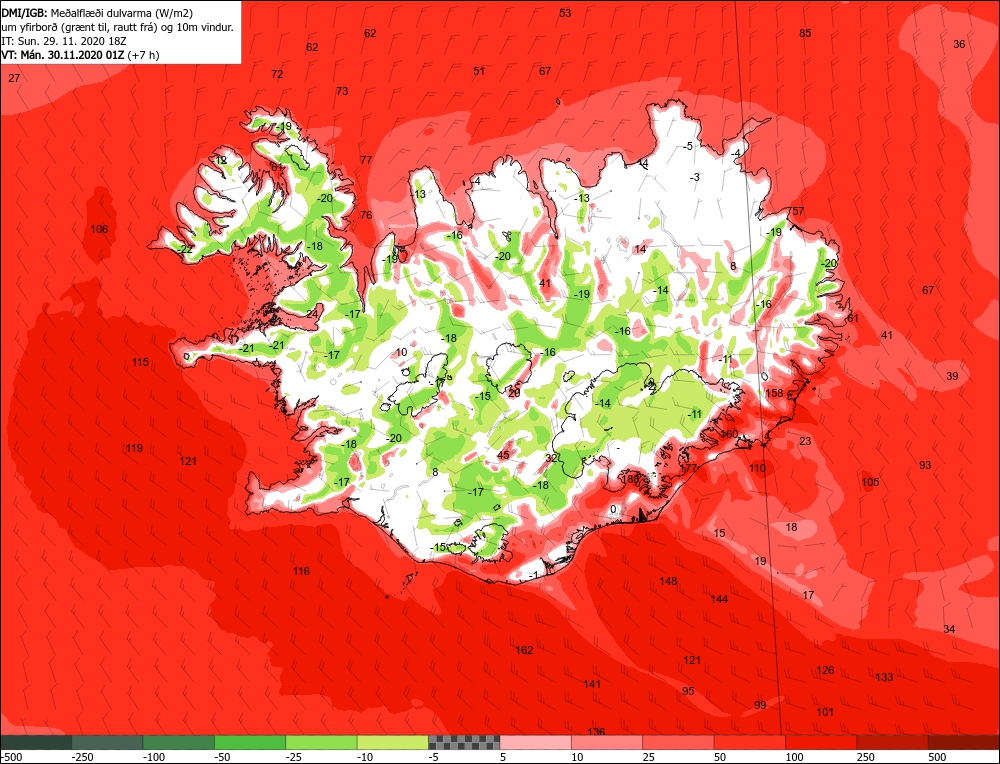Click the value '95' in the southern sea

point(688,691)
